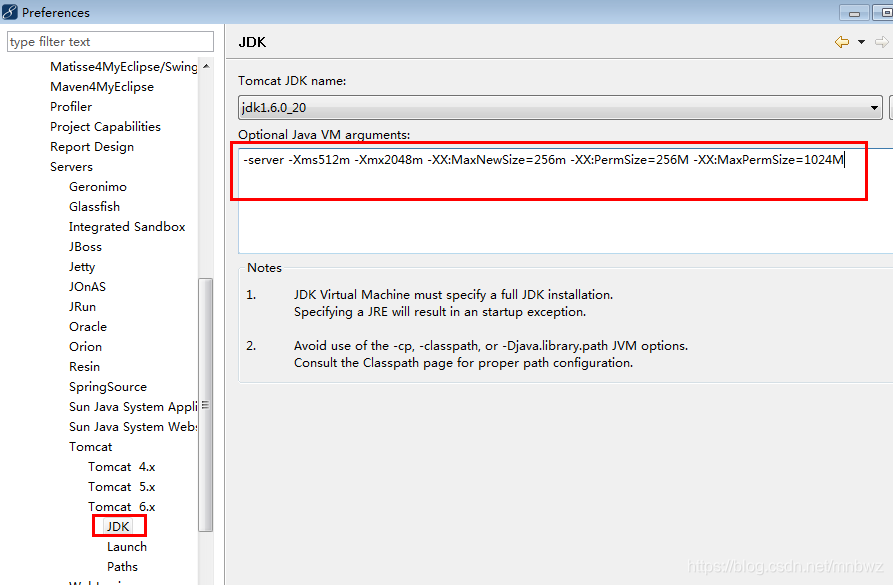Image resolution: width=893 pixels, height=585 pixels.
Task: Select Launch under Tomcat 6.x
Action: point(127,546)
